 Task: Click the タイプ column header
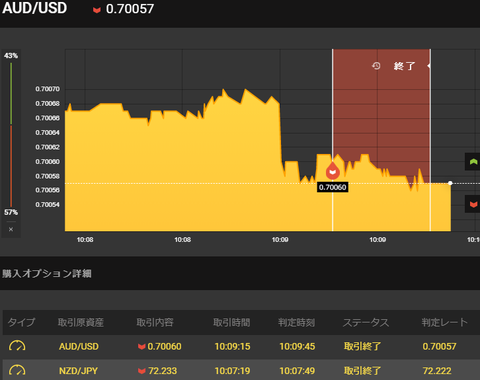click(x=21, y=322)
